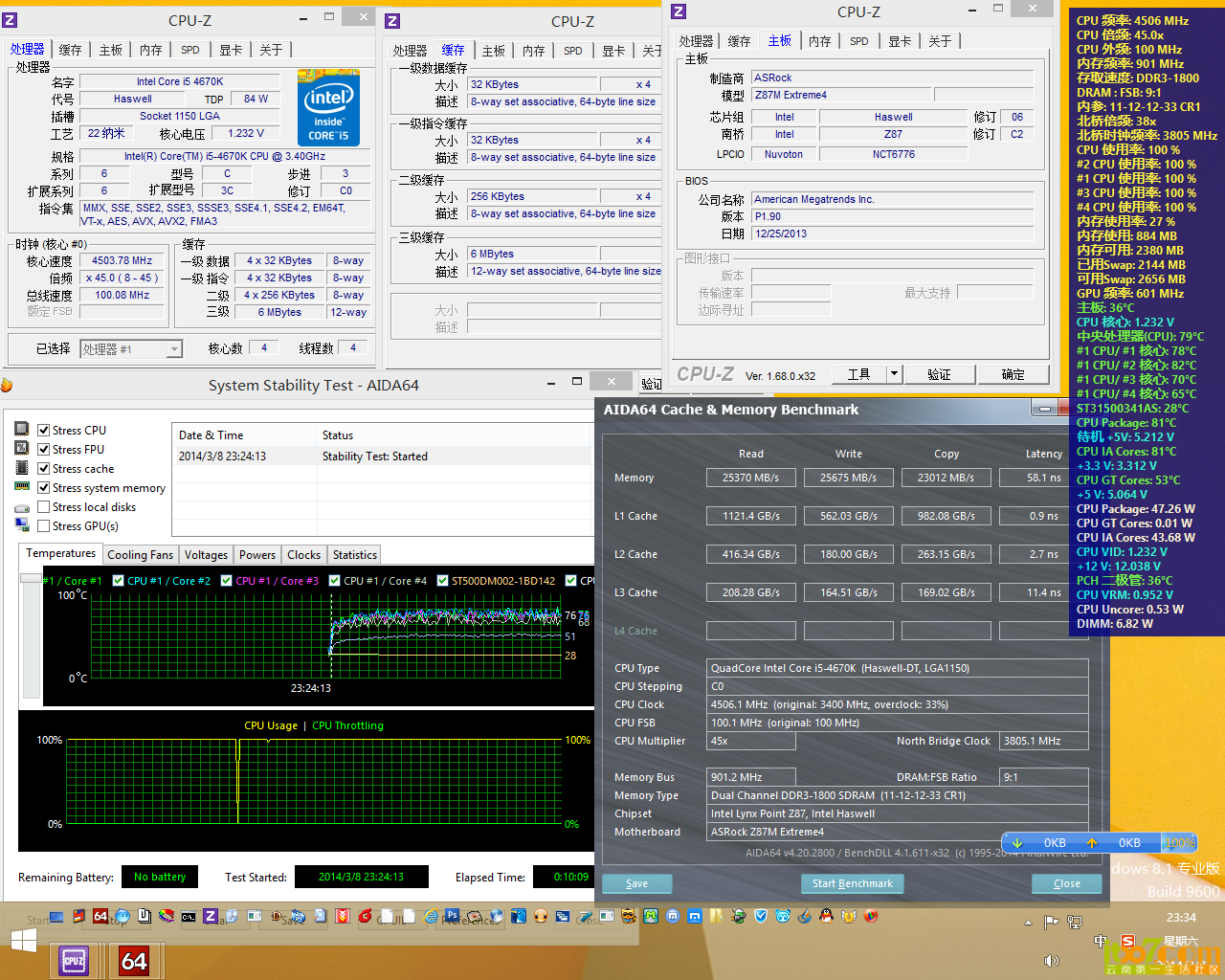Click the AIDA64 taskbar button
This screenshot has height=980, width=1225.
click(133, 960)
